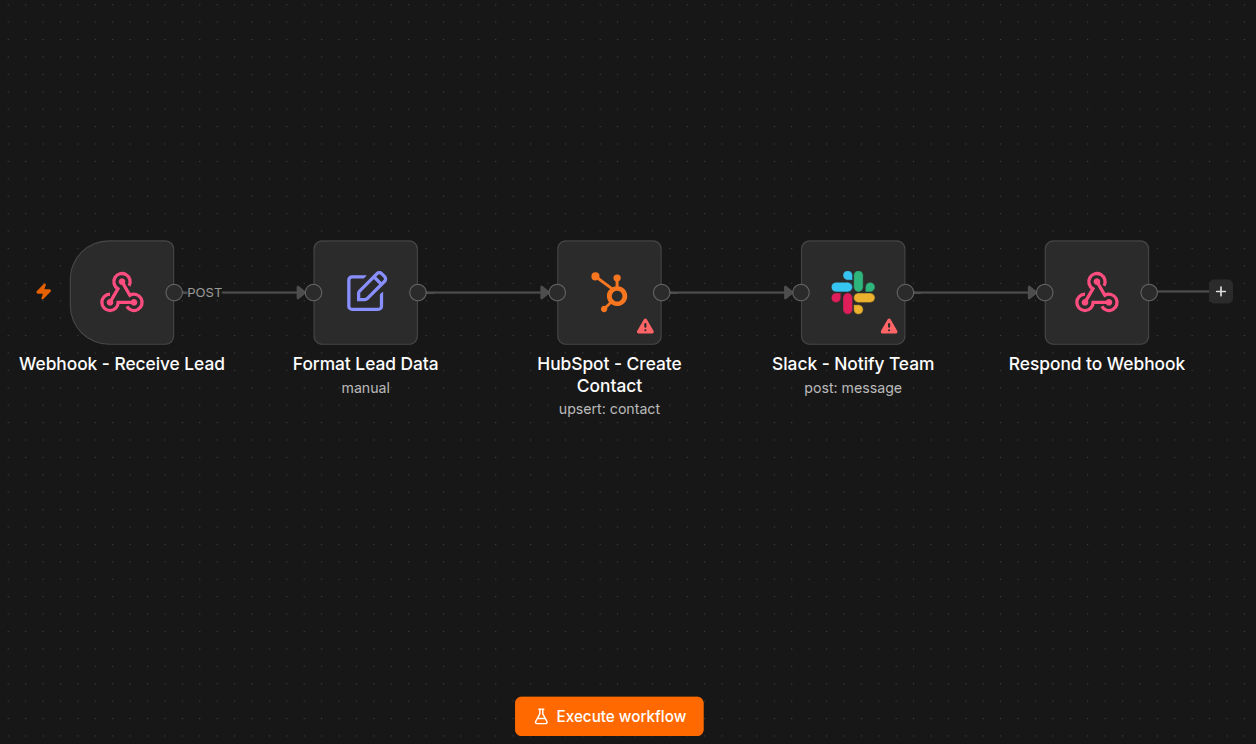Open the Webhook - Receive Lead node
This screenshot has height=744, width=1256.
click(x=122, y=292)
